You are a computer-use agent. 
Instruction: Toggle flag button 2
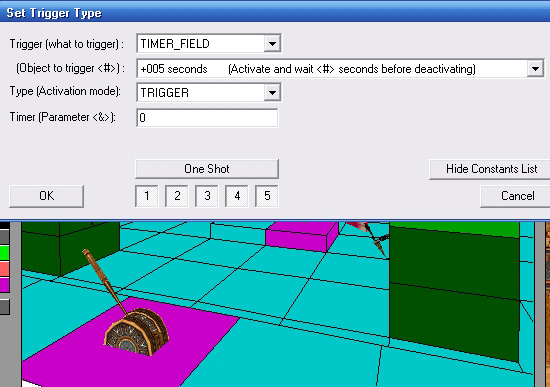click(x=177, y=196)
